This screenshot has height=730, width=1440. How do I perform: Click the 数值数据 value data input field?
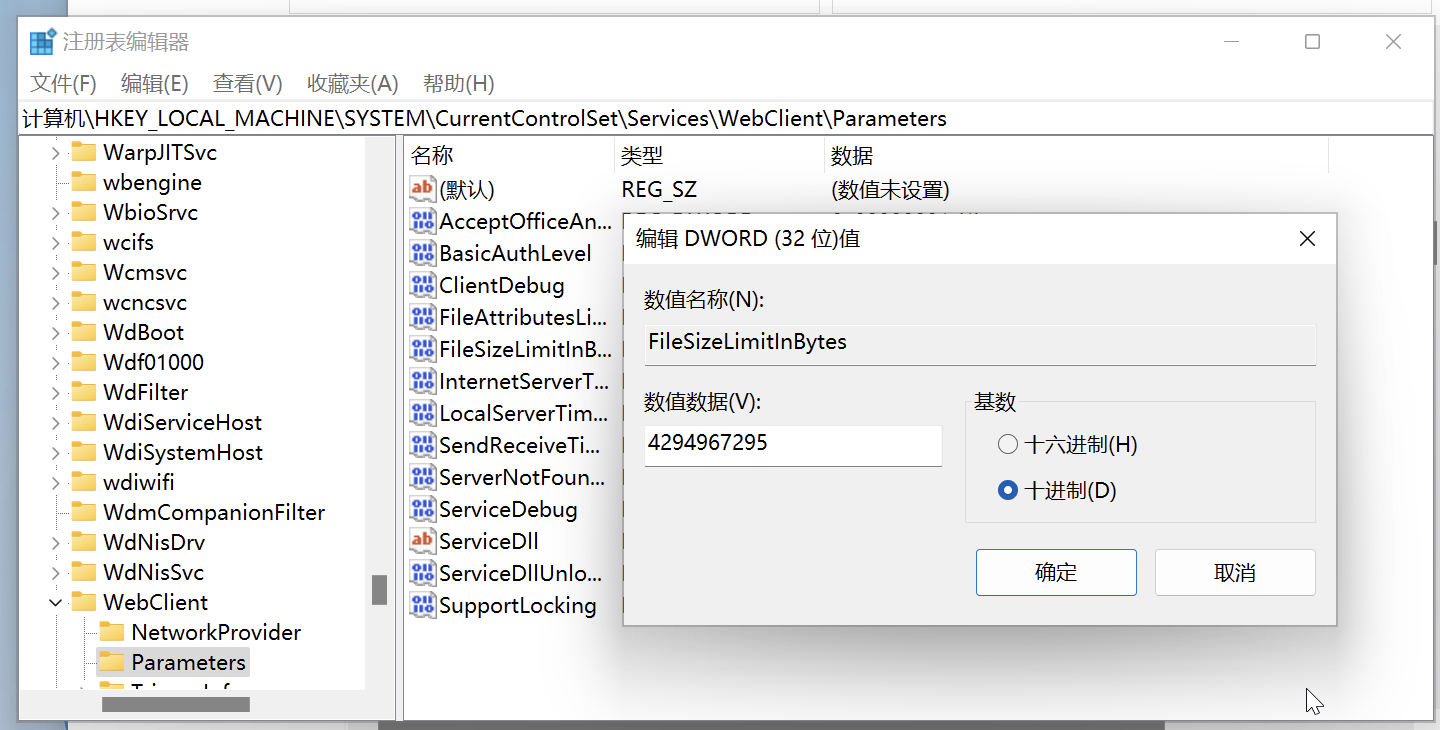pyautogui.click(x=793, y=445)
